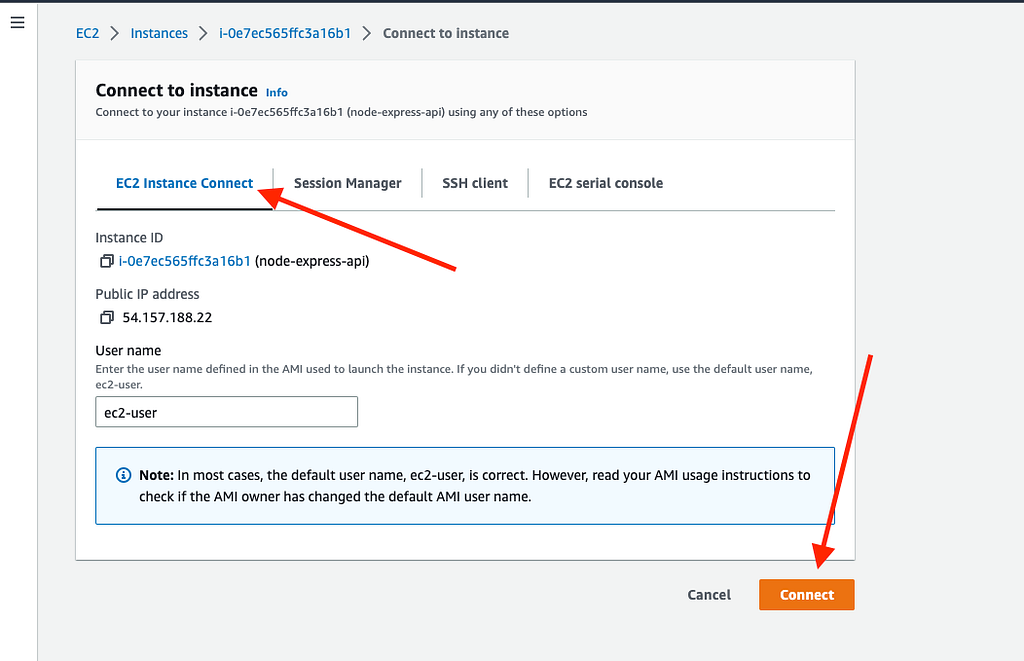Click the instance ID link under Instance ID

pyautogui.click(x=184, y=261)
